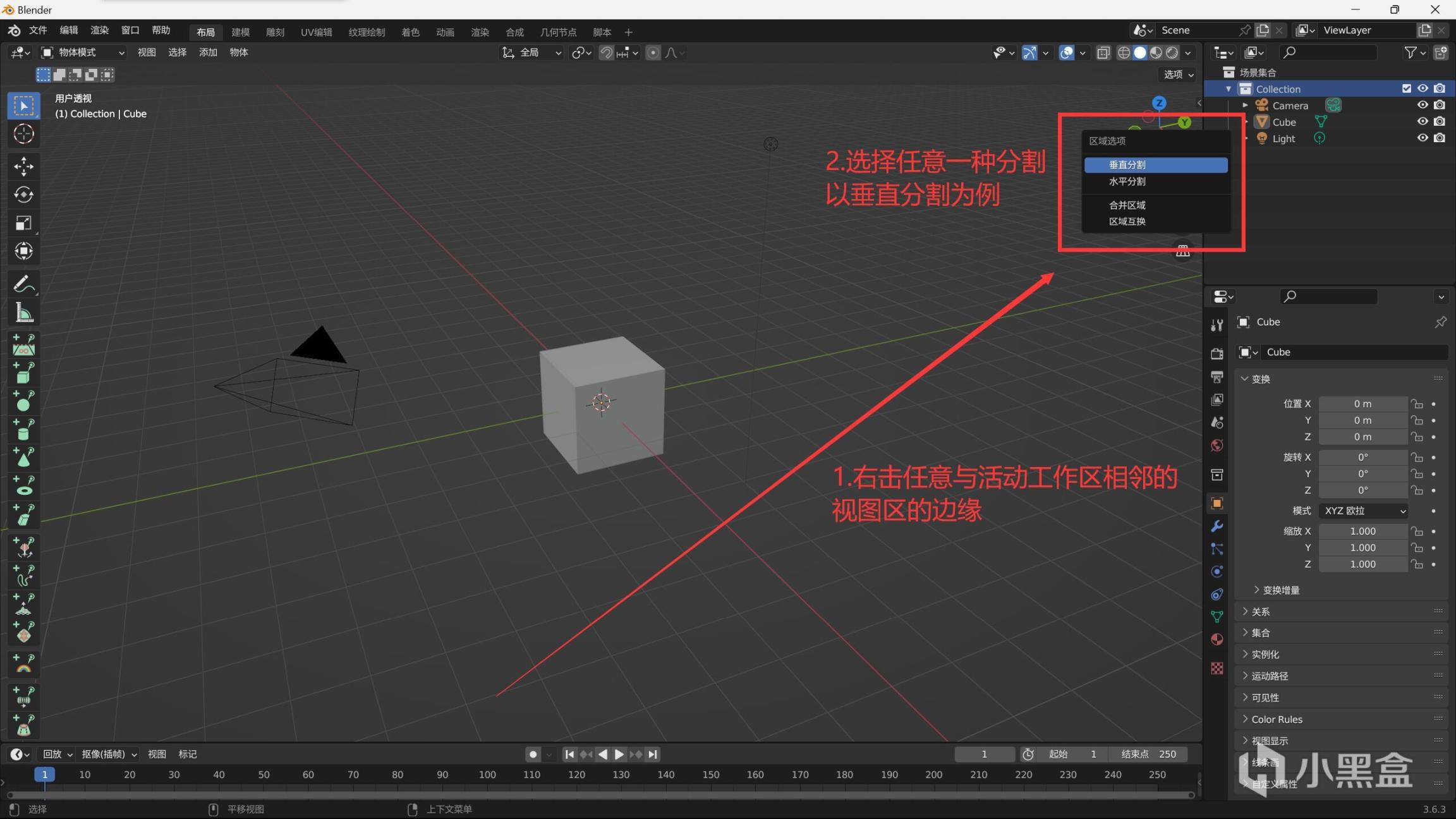Click frame 100 on the timeline
The width and height of the screenshot is (1456, 819).
tap(487, 775)
